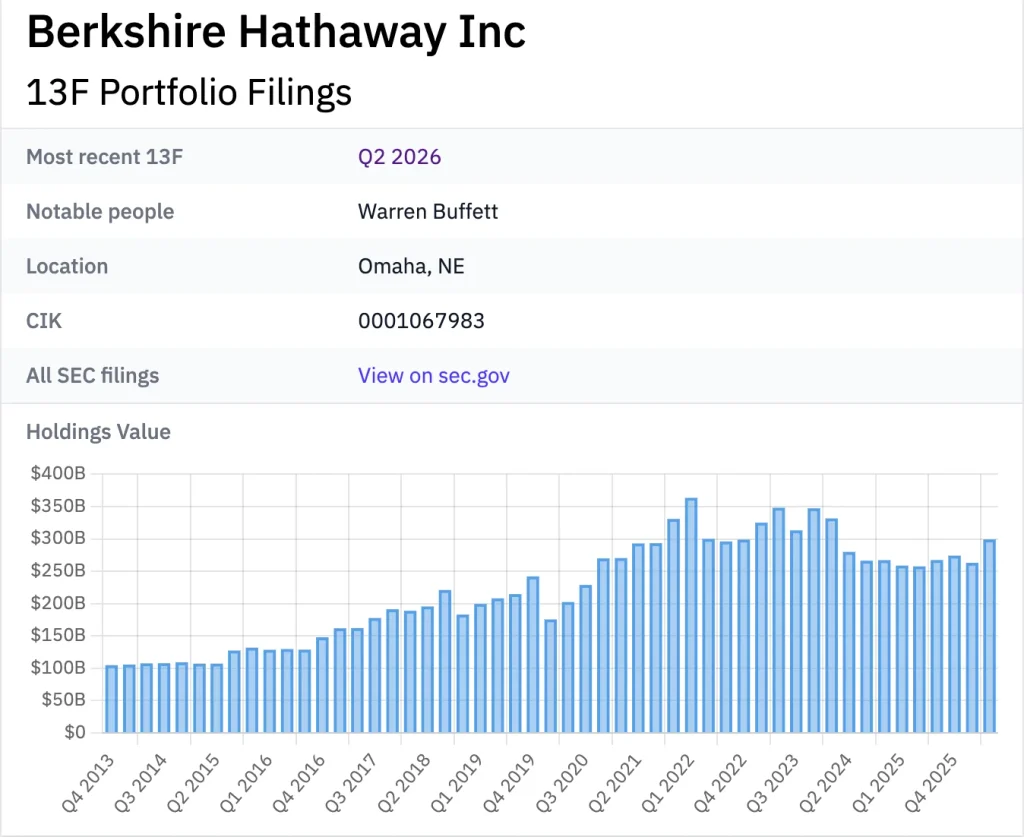
Task: Click the 'Q4 2013' x-axis label
Action: click(89, 783)
